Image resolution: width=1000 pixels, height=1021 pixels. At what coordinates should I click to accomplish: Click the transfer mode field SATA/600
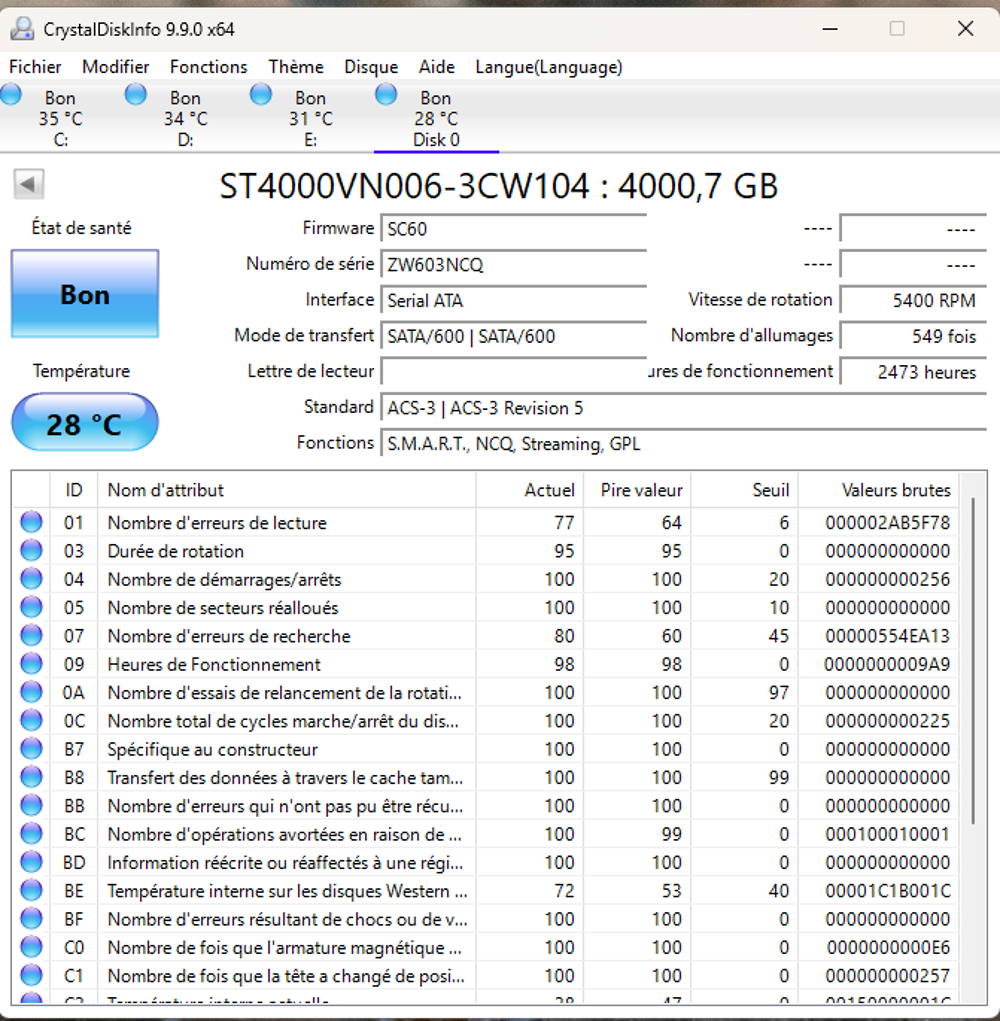point(513,337)
